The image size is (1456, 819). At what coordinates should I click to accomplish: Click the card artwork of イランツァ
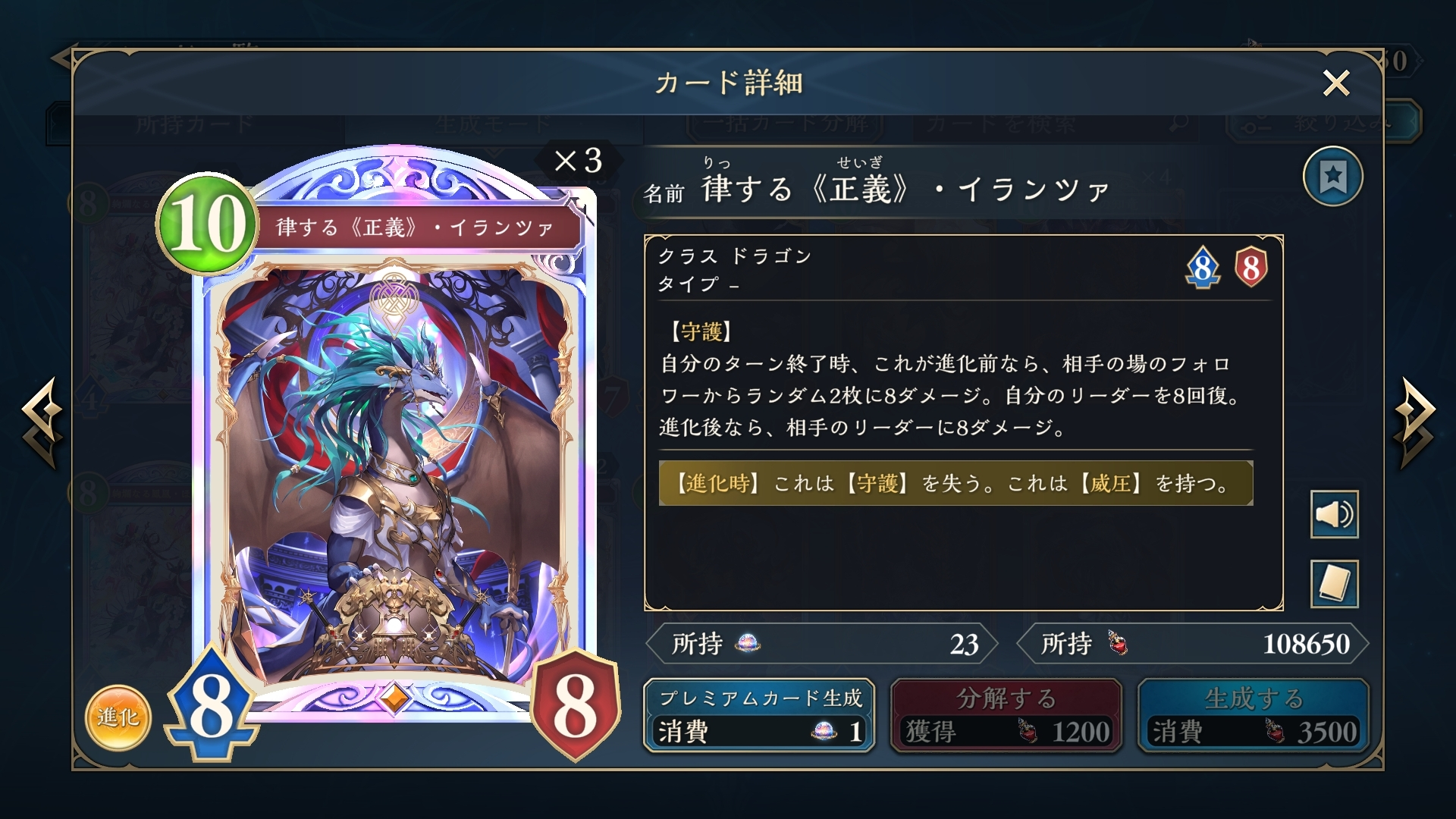(x=393, y=470)
